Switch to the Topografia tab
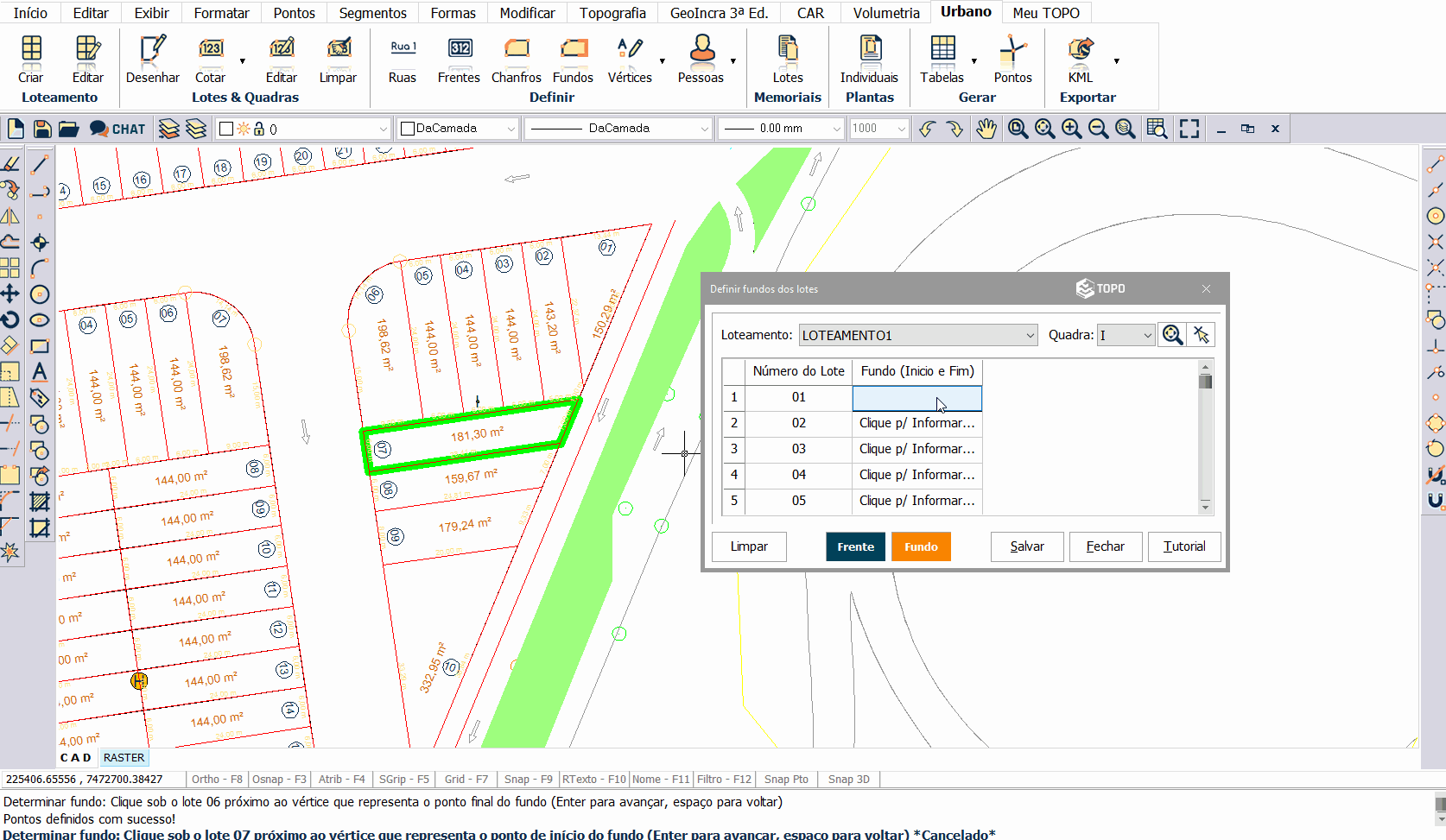This screenshot has height=840, width=1446. (612, 13)
